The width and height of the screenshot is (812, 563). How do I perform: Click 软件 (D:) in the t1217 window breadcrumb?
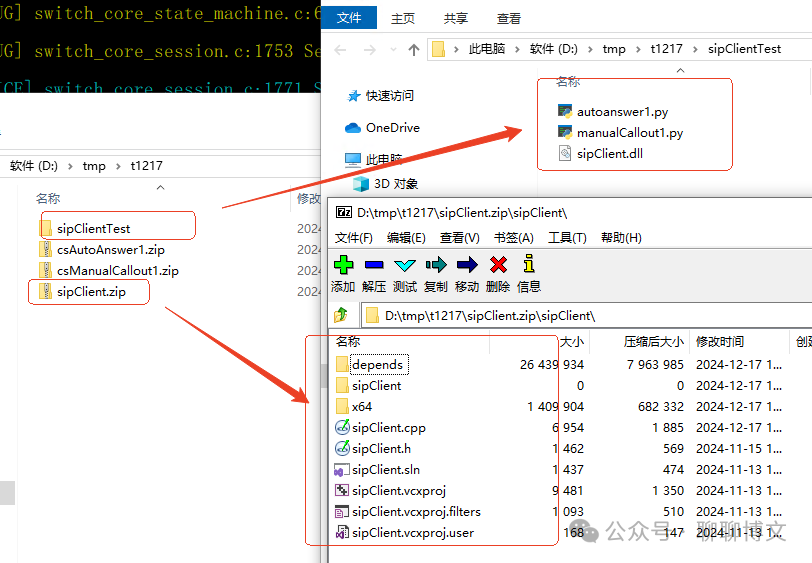[x=34, y=166]
